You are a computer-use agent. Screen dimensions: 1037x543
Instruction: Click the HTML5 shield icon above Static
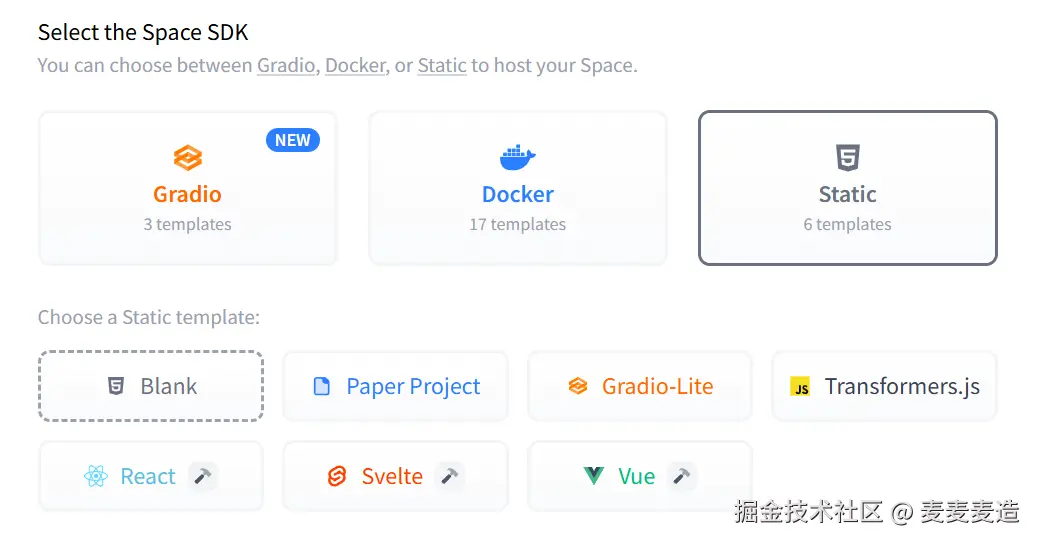click(848, 157)
